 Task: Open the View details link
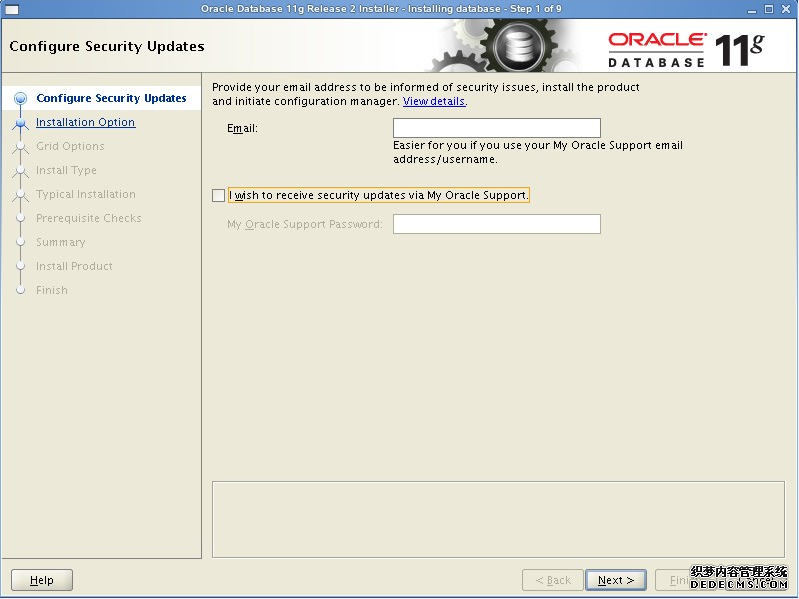(434, 102)
